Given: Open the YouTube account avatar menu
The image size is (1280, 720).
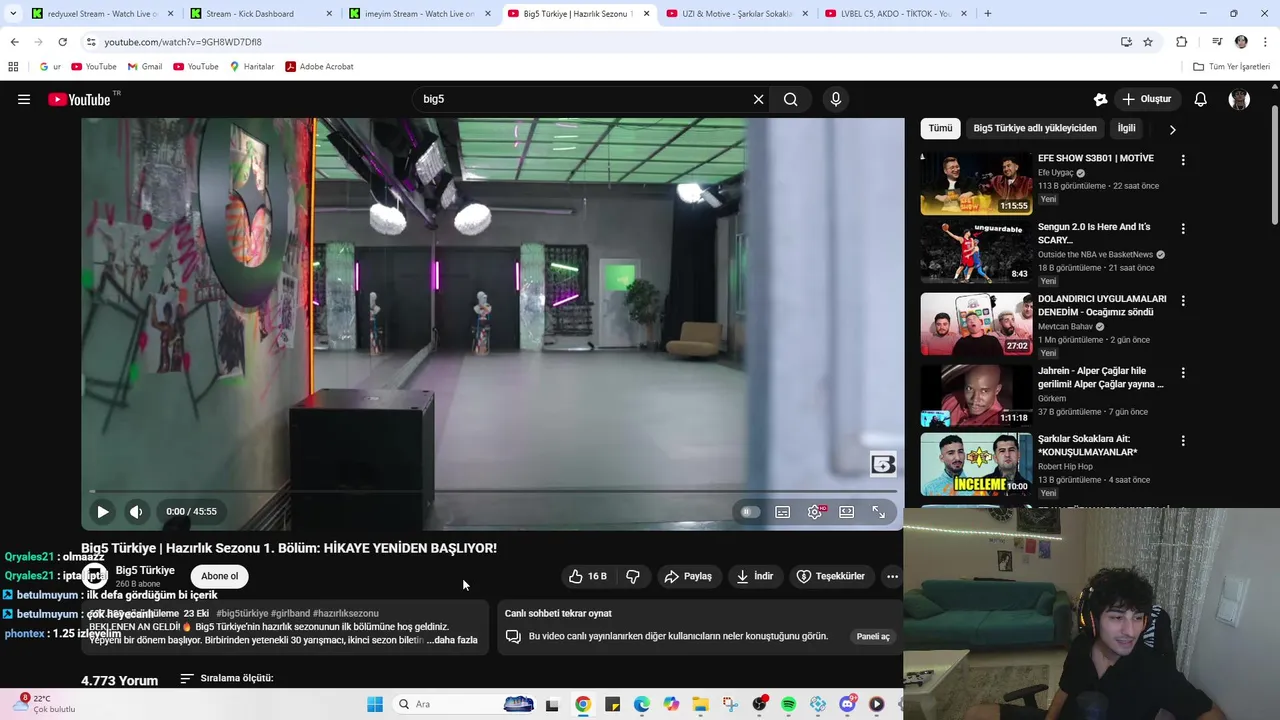Looking at the screenshot, I should pyautogui.click(x=1239, y=99).
